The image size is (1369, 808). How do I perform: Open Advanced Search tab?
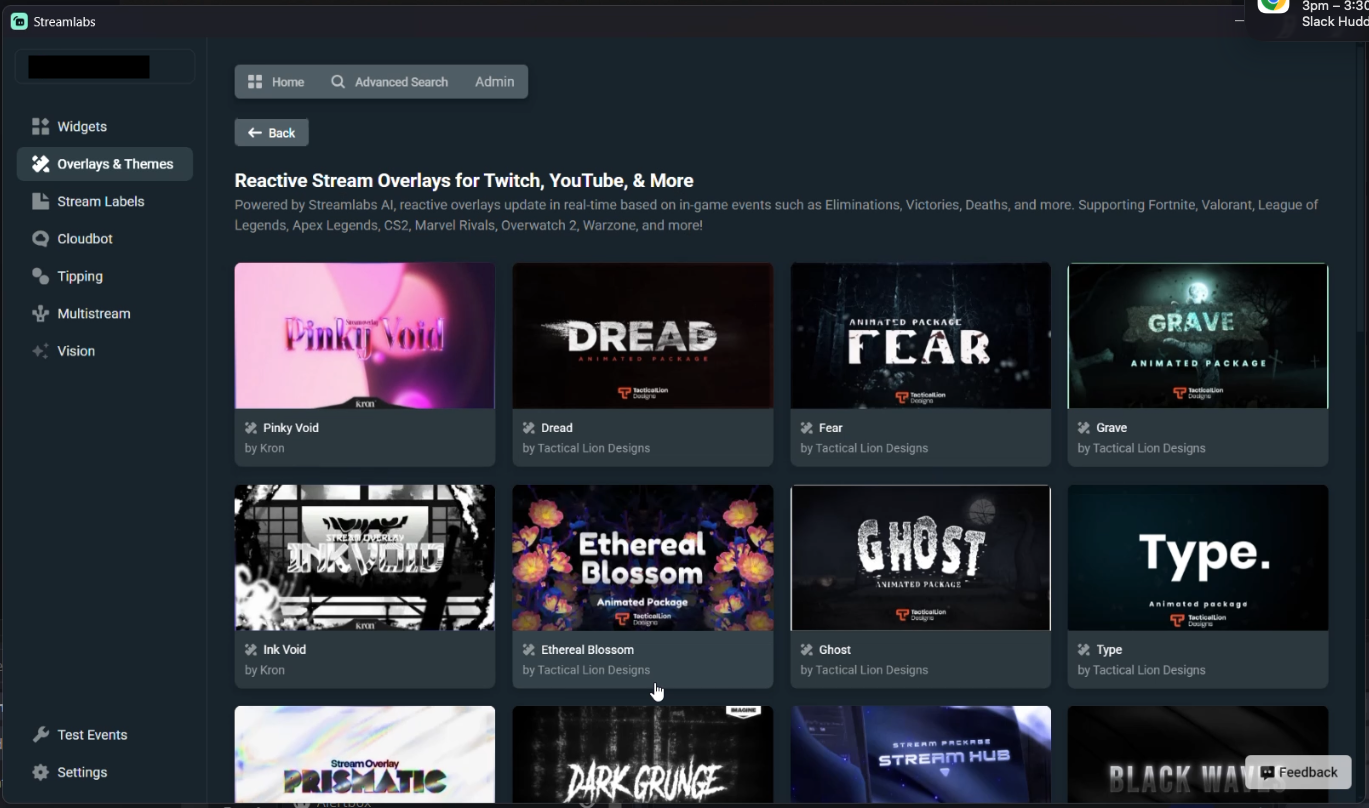click(389, 82)
